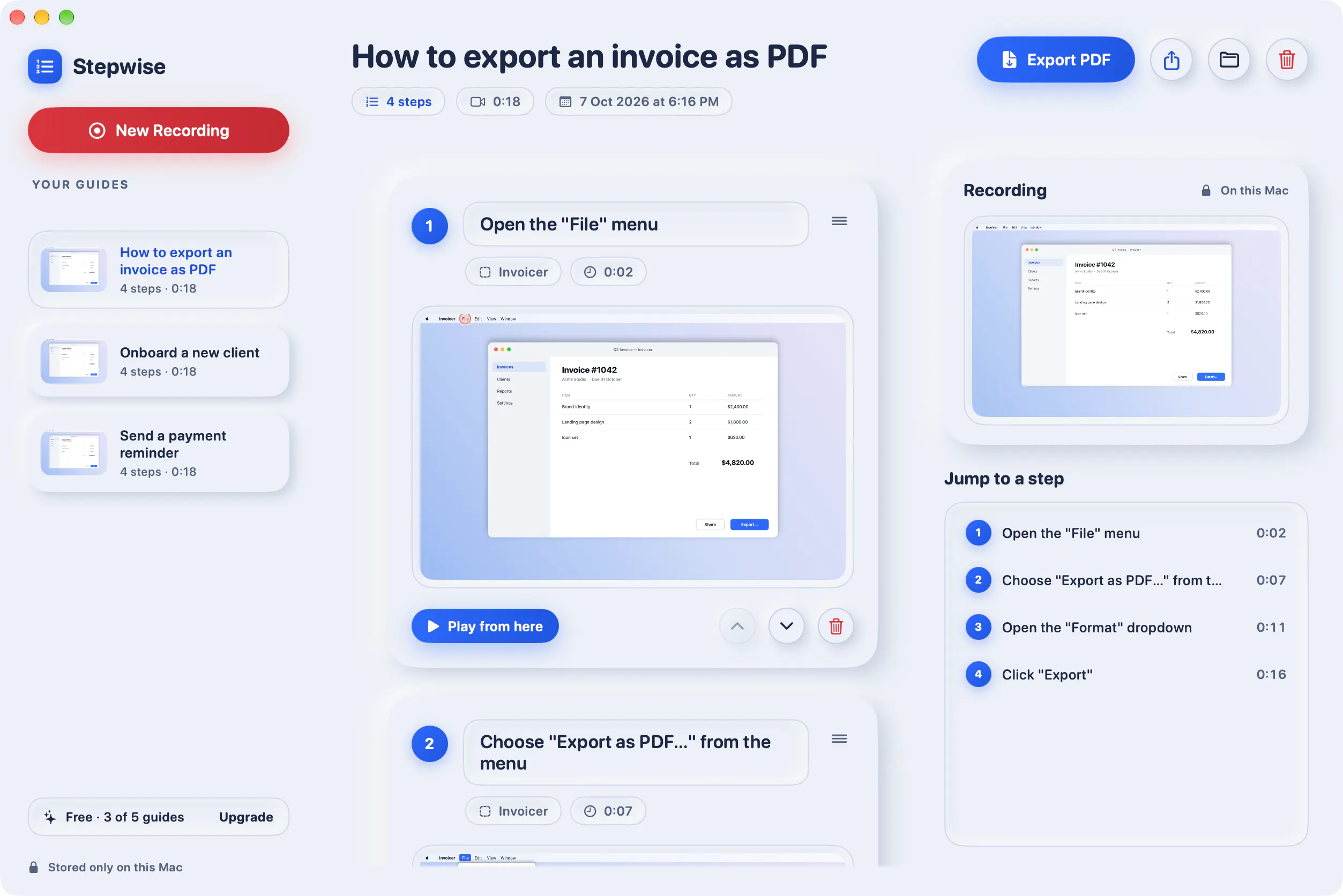Delete step 1 with its trash icon
Viewport: 1343px width, 896px height.
(x=835, y=626)
